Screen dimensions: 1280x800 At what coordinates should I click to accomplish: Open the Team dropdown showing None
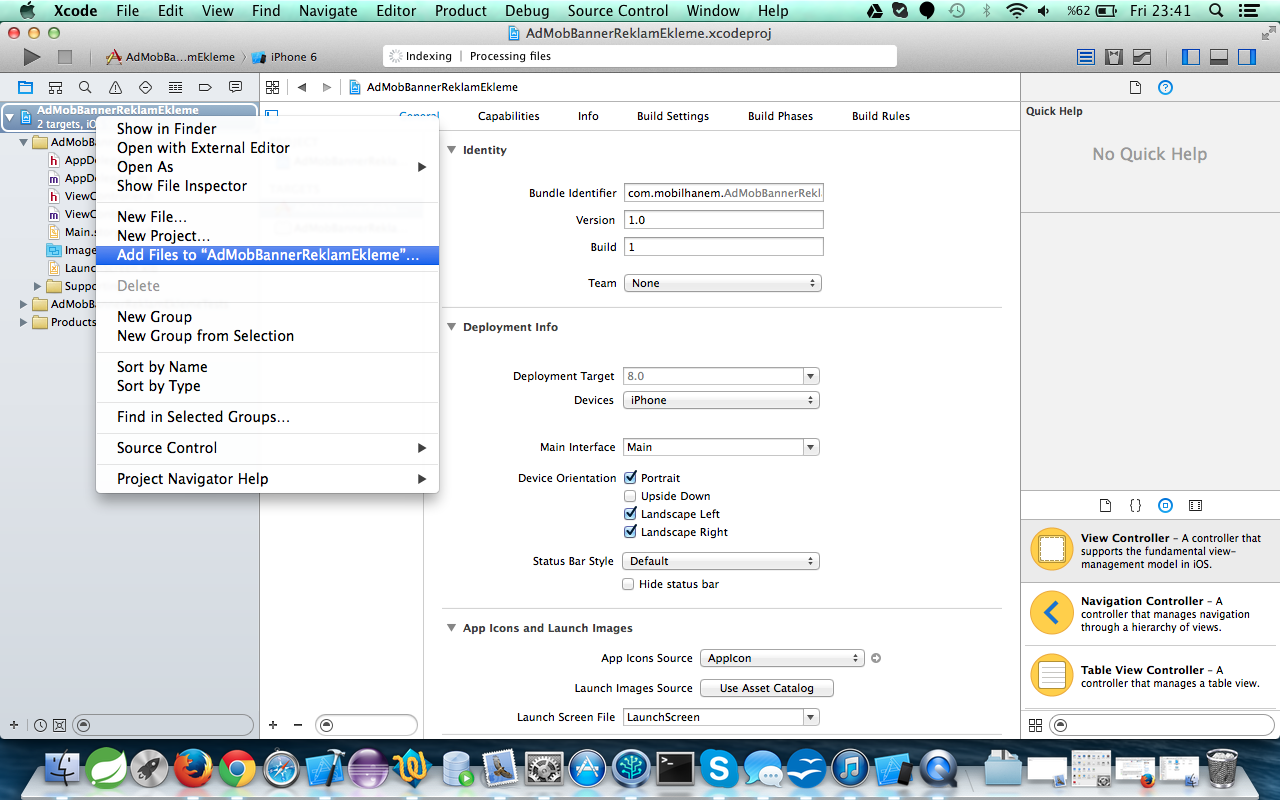(x=722, y=283)
